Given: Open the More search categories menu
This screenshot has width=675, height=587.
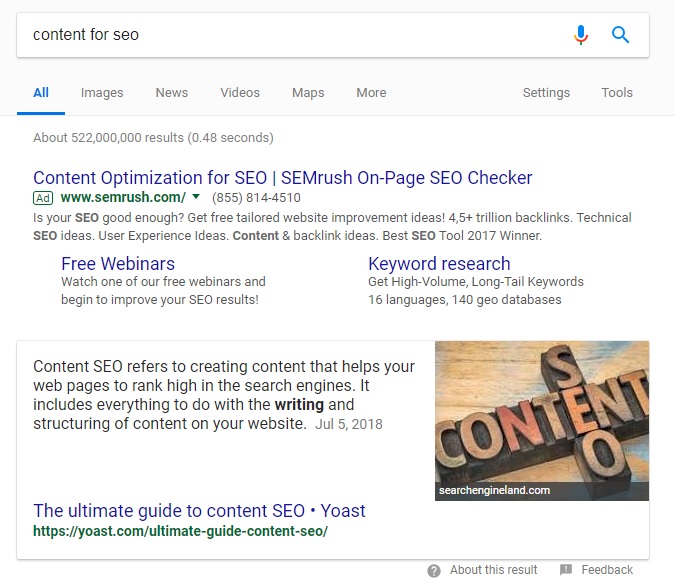Looking at the screenshot, I should point(371,93).
